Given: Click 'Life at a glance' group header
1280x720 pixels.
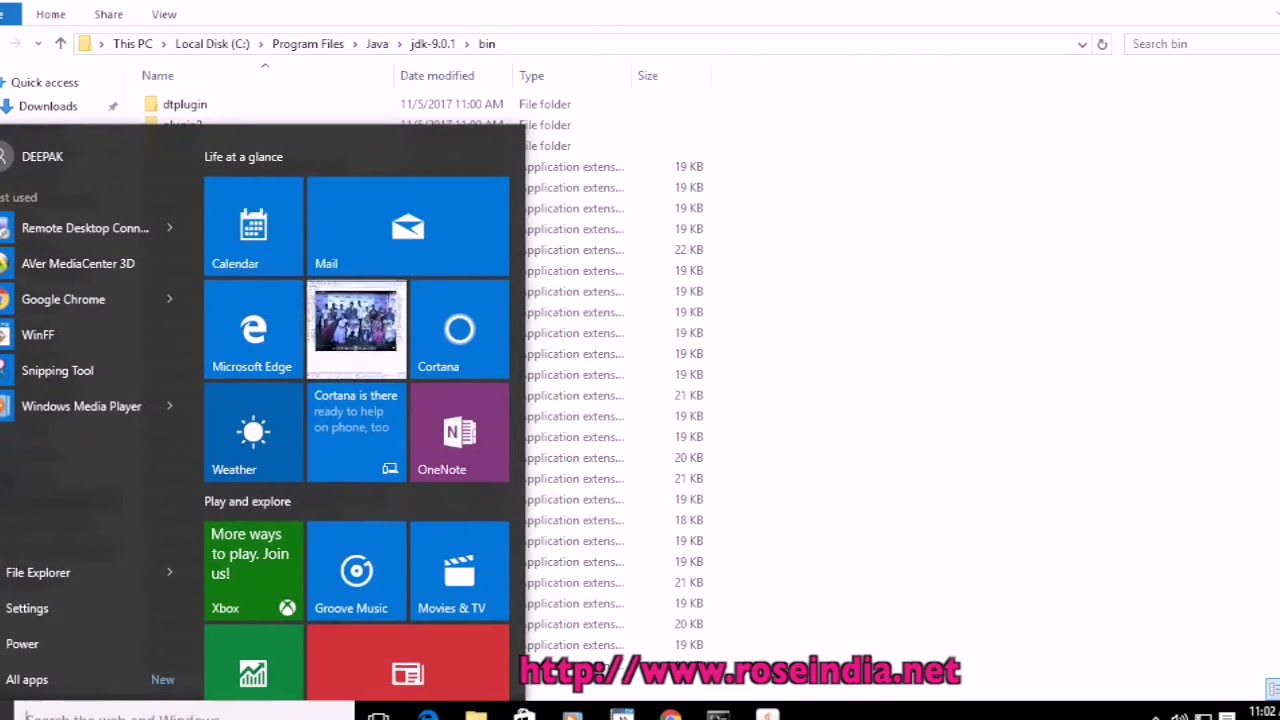Looking at the screenshot, I should (243, 157).
